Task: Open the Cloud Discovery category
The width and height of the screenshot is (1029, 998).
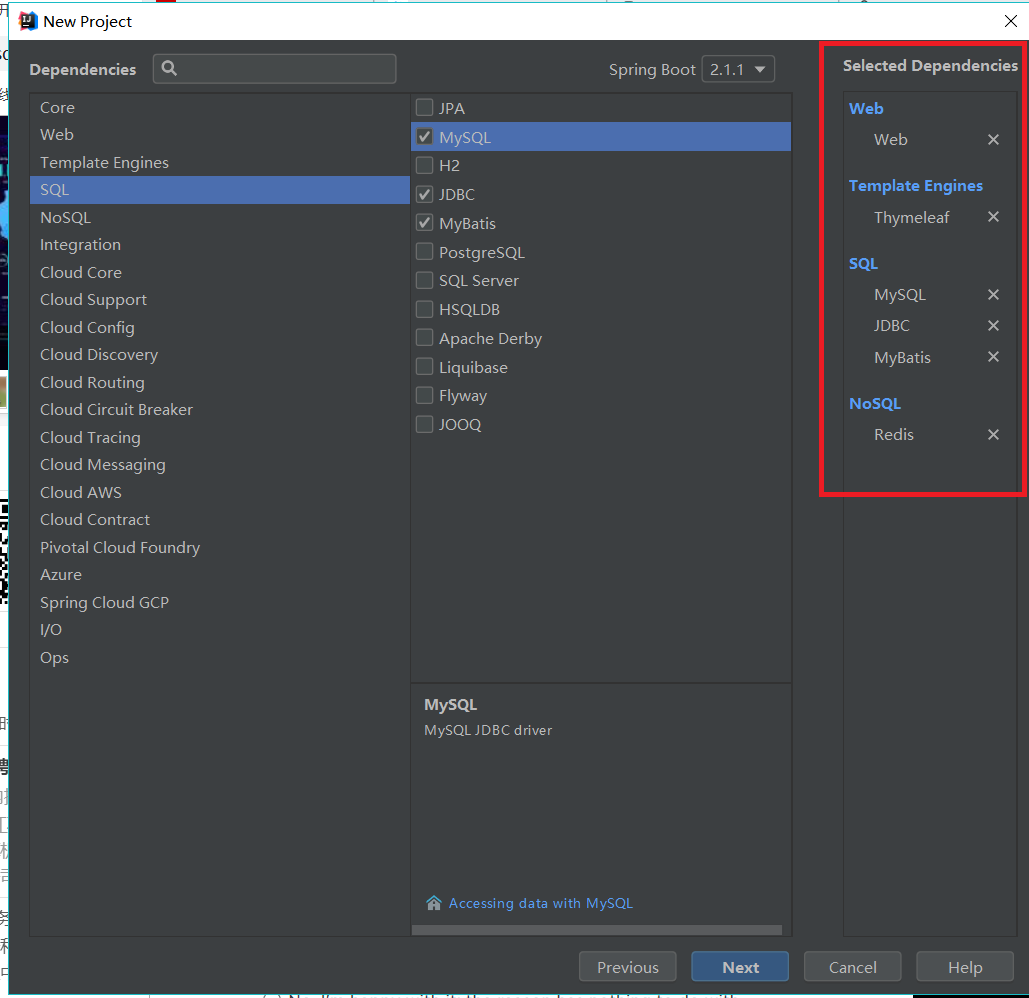Action: [x=220, y=354]
